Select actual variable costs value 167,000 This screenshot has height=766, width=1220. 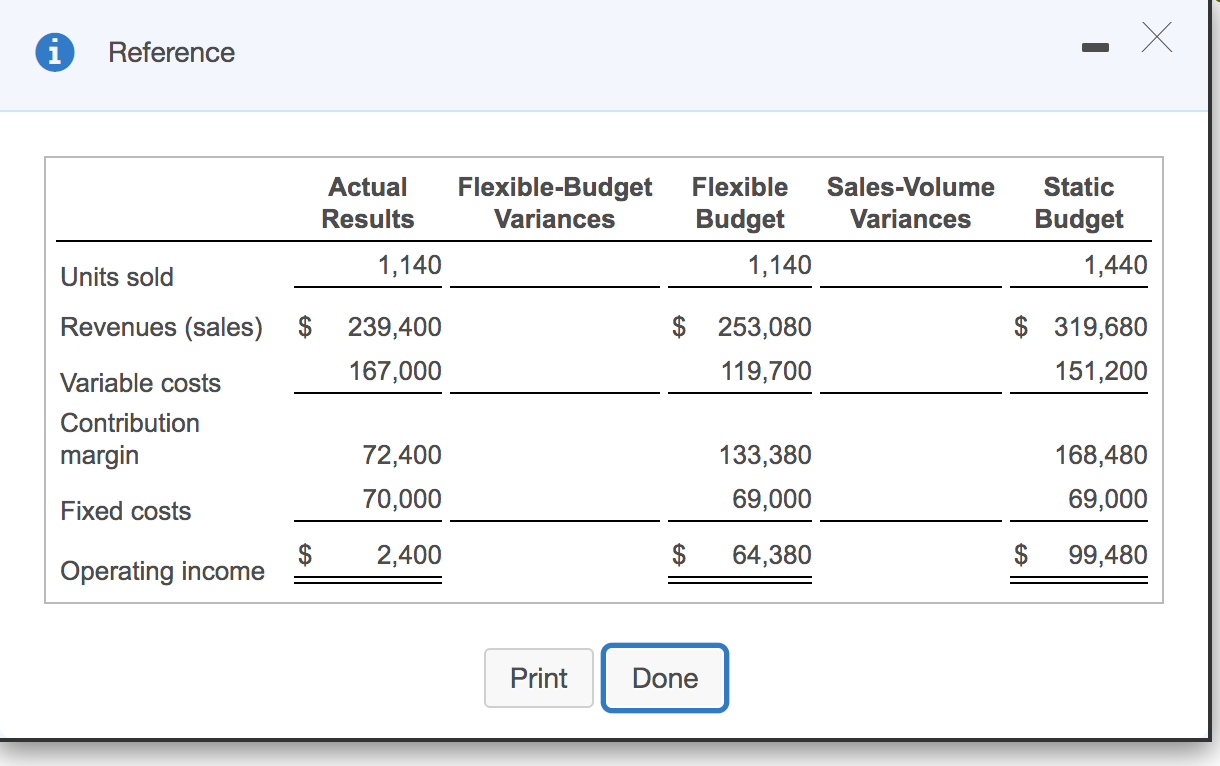pyautogui.click(x=394, y=371)
